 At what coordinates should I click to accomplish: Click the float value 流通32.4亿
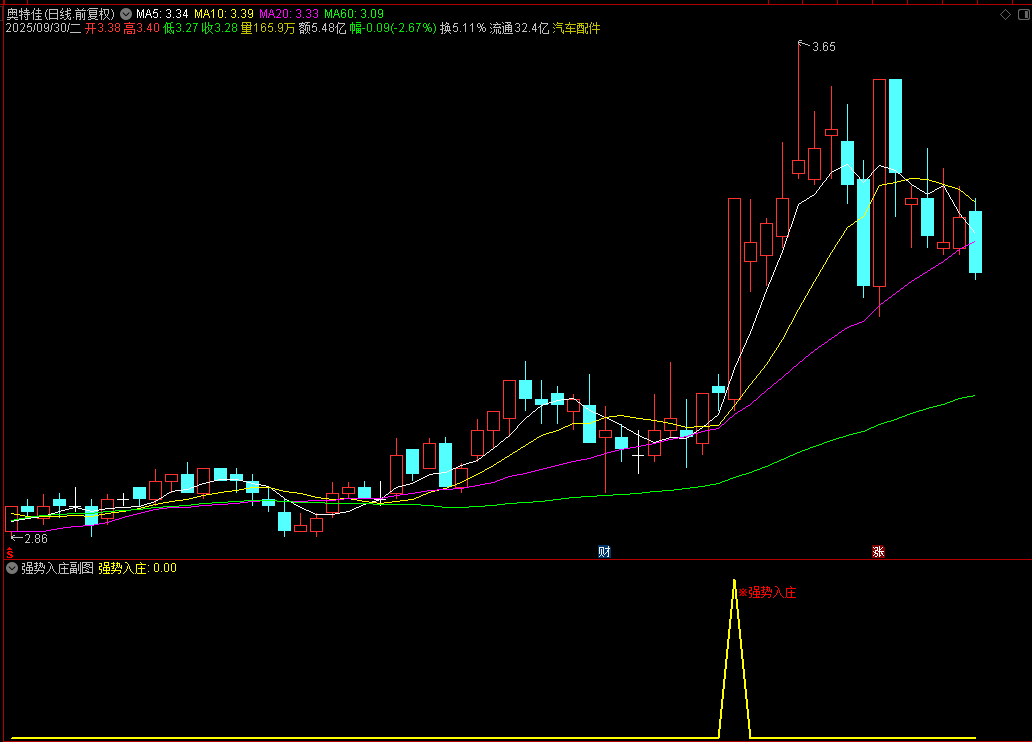pos(519,28)
